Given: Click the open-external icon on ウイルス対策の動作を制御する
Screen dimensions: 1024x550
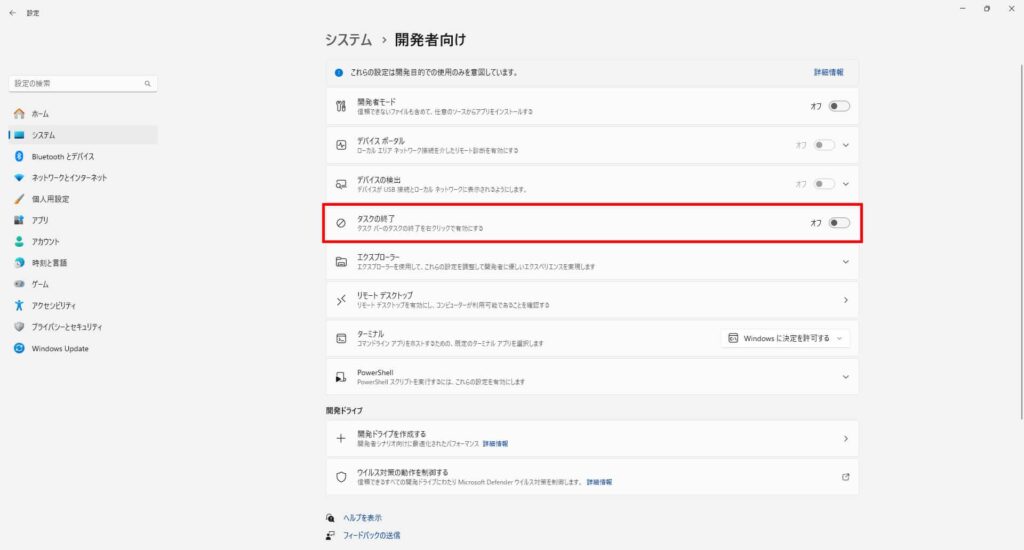Looking at the screenshot, I should coord(845,476).
